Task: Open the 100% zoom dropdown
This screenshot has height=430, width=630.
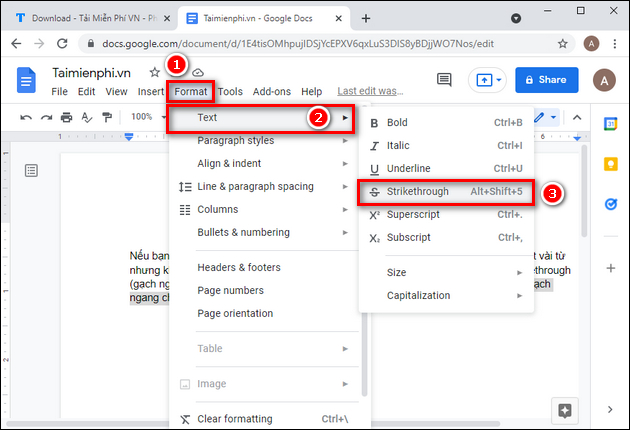Action: tap(148, 117)
